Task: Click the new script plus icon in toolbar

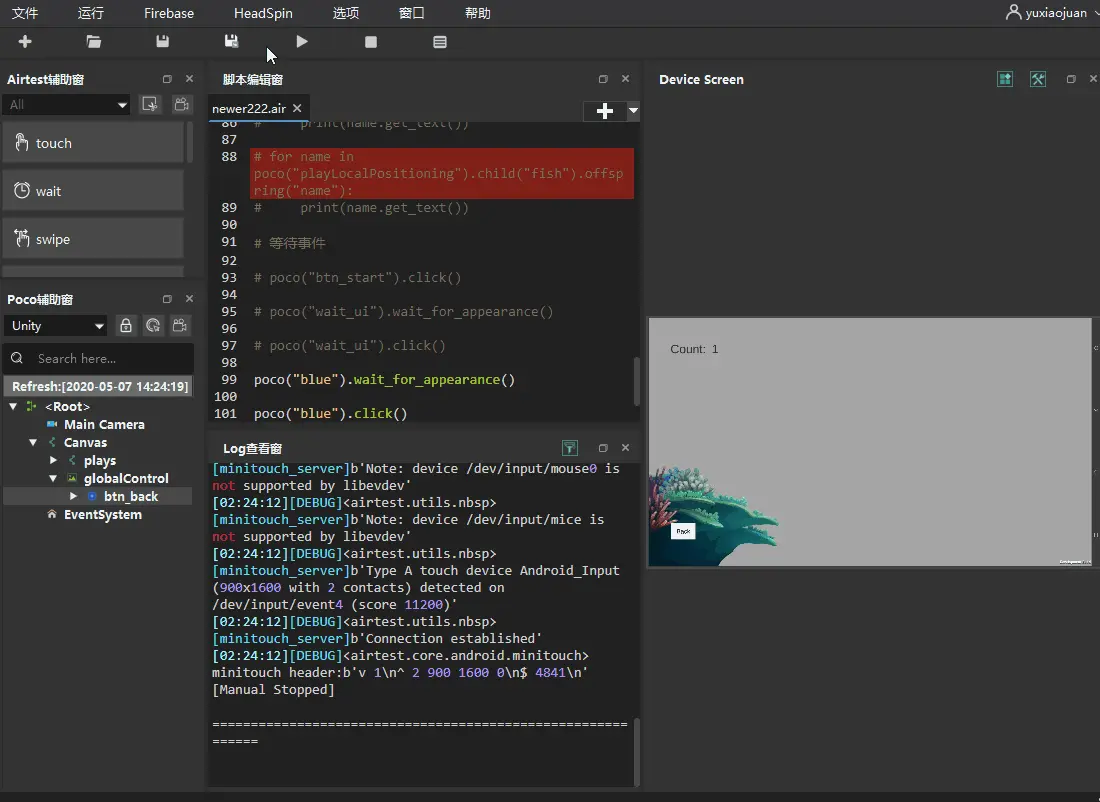Action: click(25, 42)
